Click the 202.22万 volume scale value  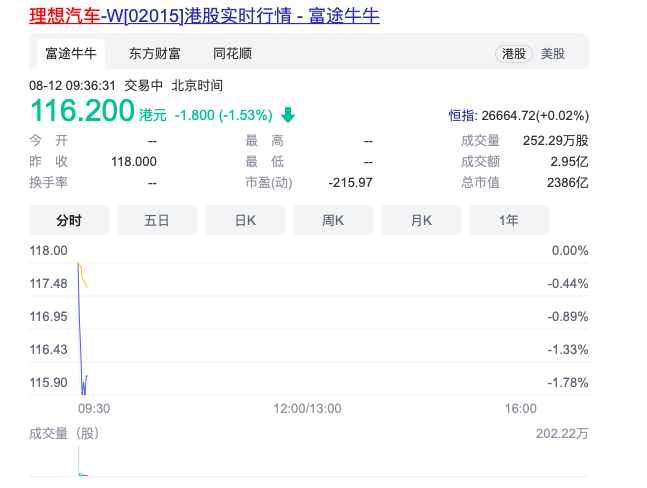tap(562, 434)
